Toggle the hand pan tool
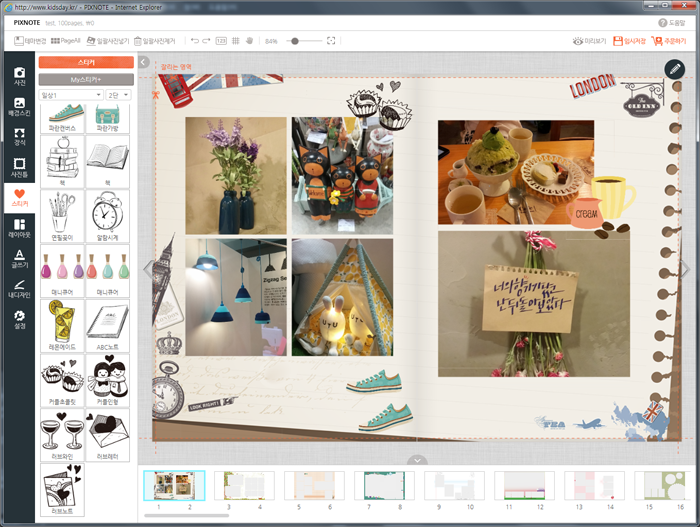 pyautogui.click(x=250, y=41)
